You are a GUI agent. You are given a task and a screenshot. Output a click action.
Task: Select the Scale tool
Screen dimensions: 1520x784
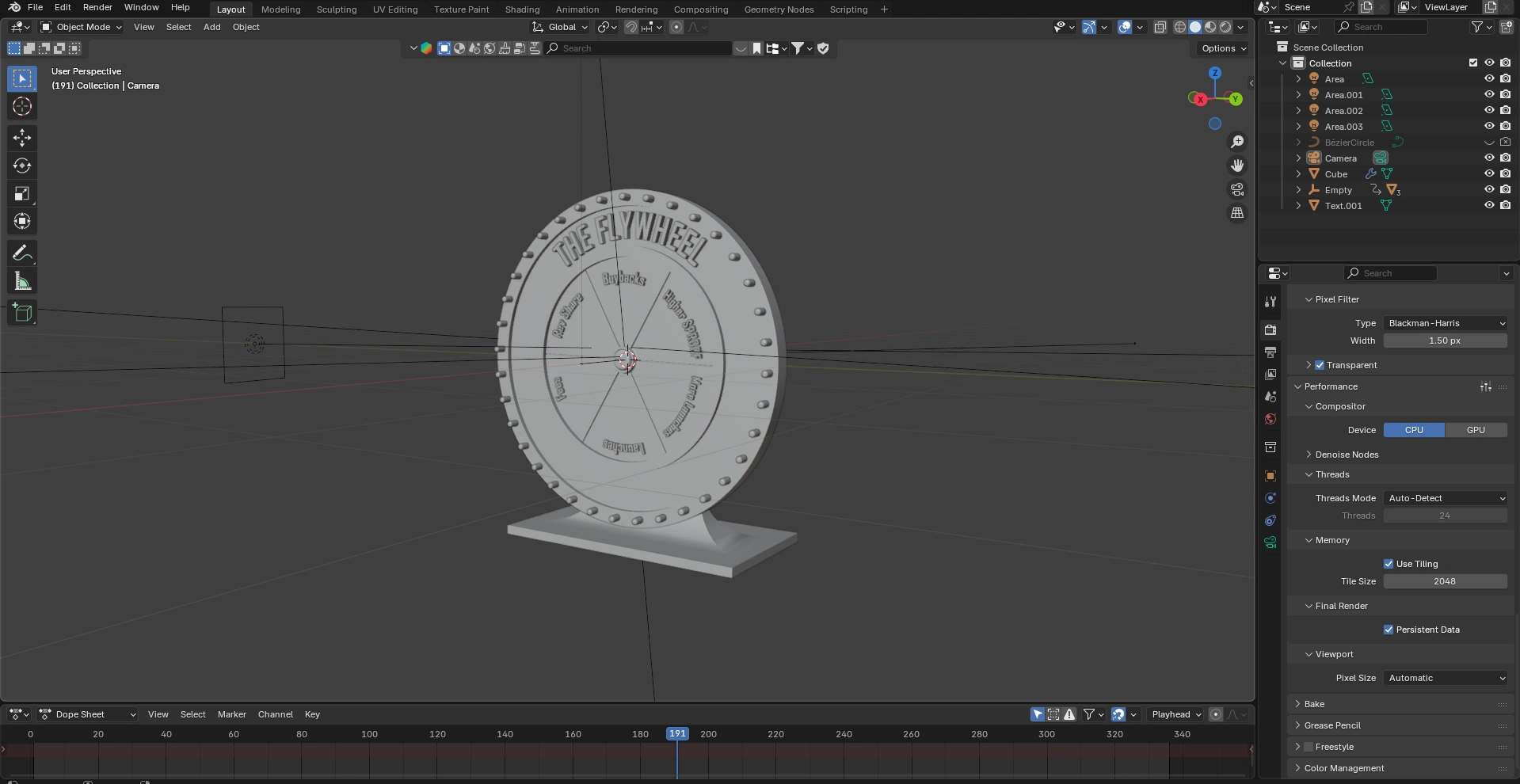point(22,194)
